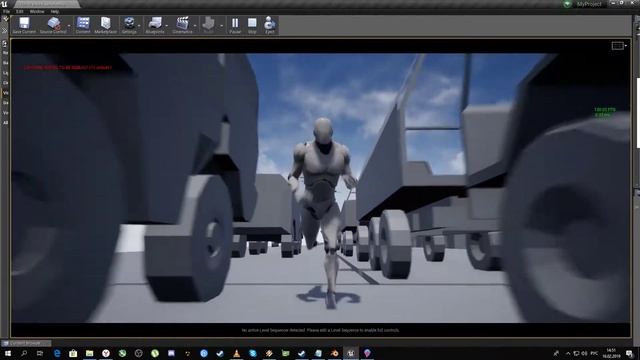Screen dimensions: 640x360
Task: Open the volume control in system tray
Action: [x=584, y=353]
